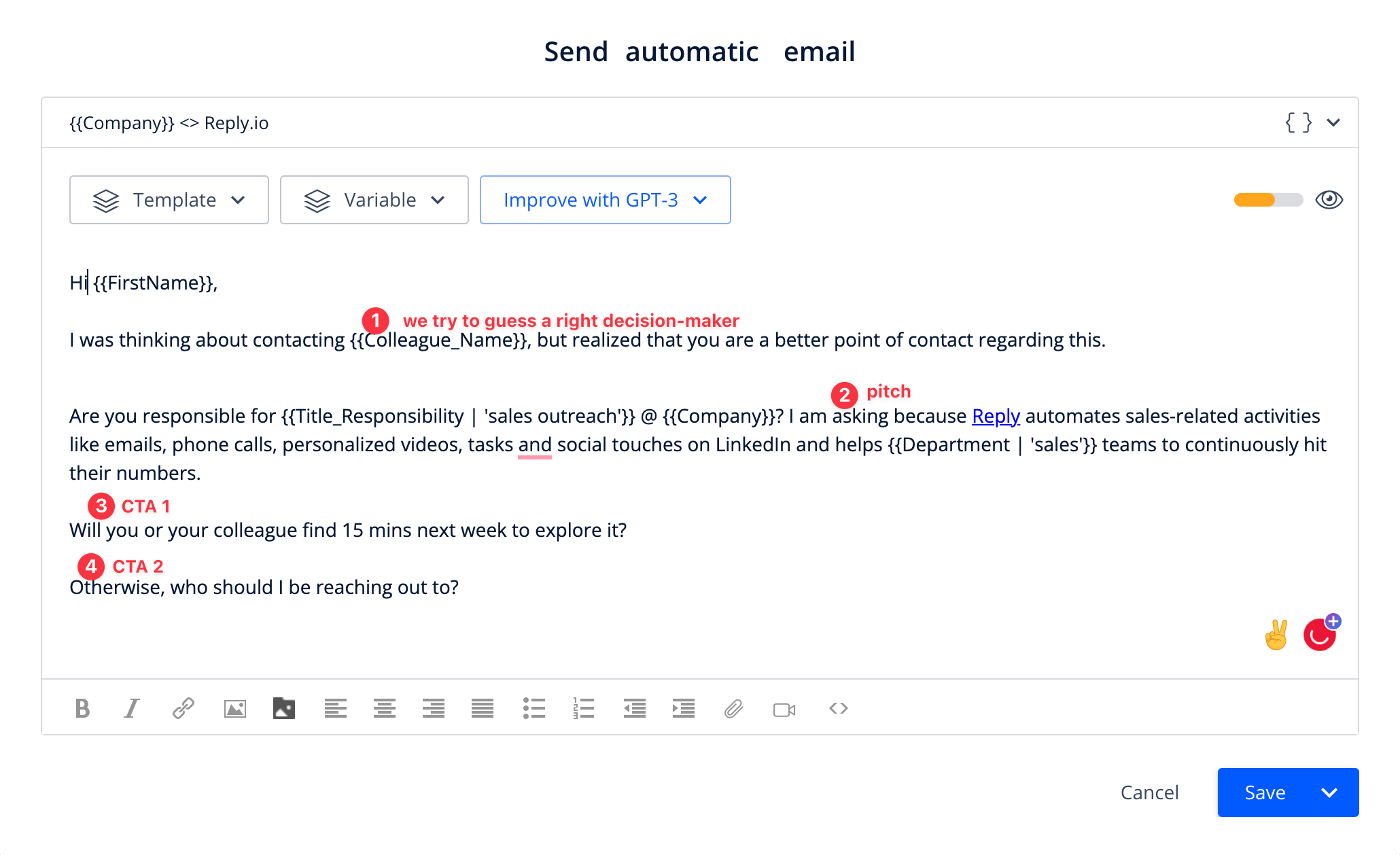
Task: Insert an image into the email
Action: [234, 708]
